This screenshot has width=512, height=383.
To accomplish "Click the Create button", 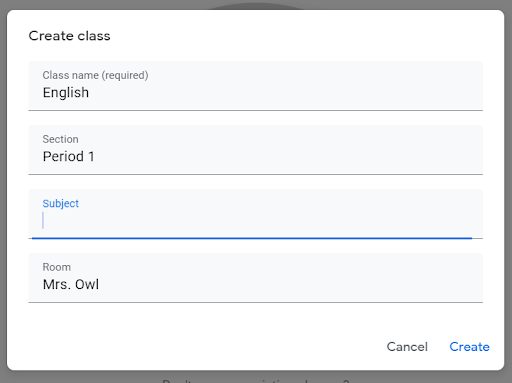I will 469,347.
